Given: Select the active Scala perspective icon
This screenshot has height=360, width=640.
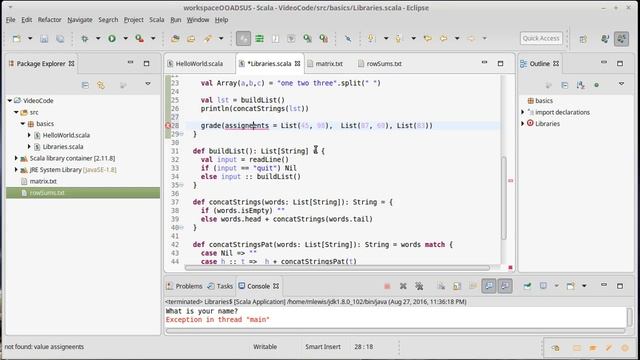Looking at the screenshot, I should (x=622, y=39).
